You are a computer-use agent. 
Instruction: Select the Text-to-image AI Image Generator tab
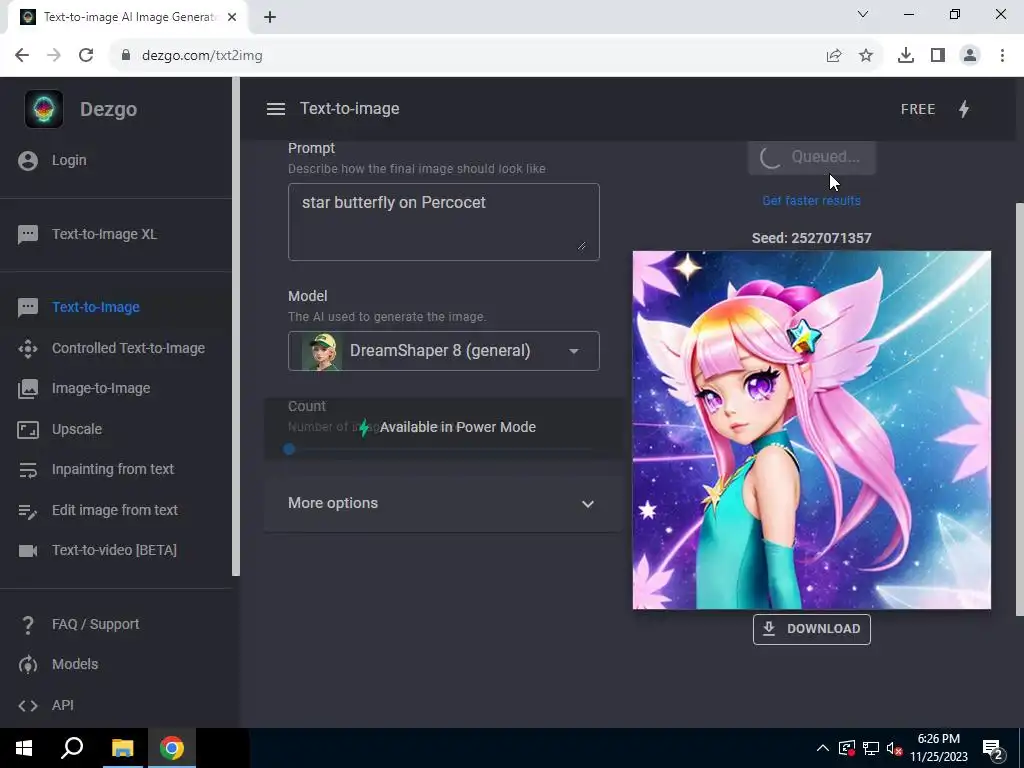128,17
